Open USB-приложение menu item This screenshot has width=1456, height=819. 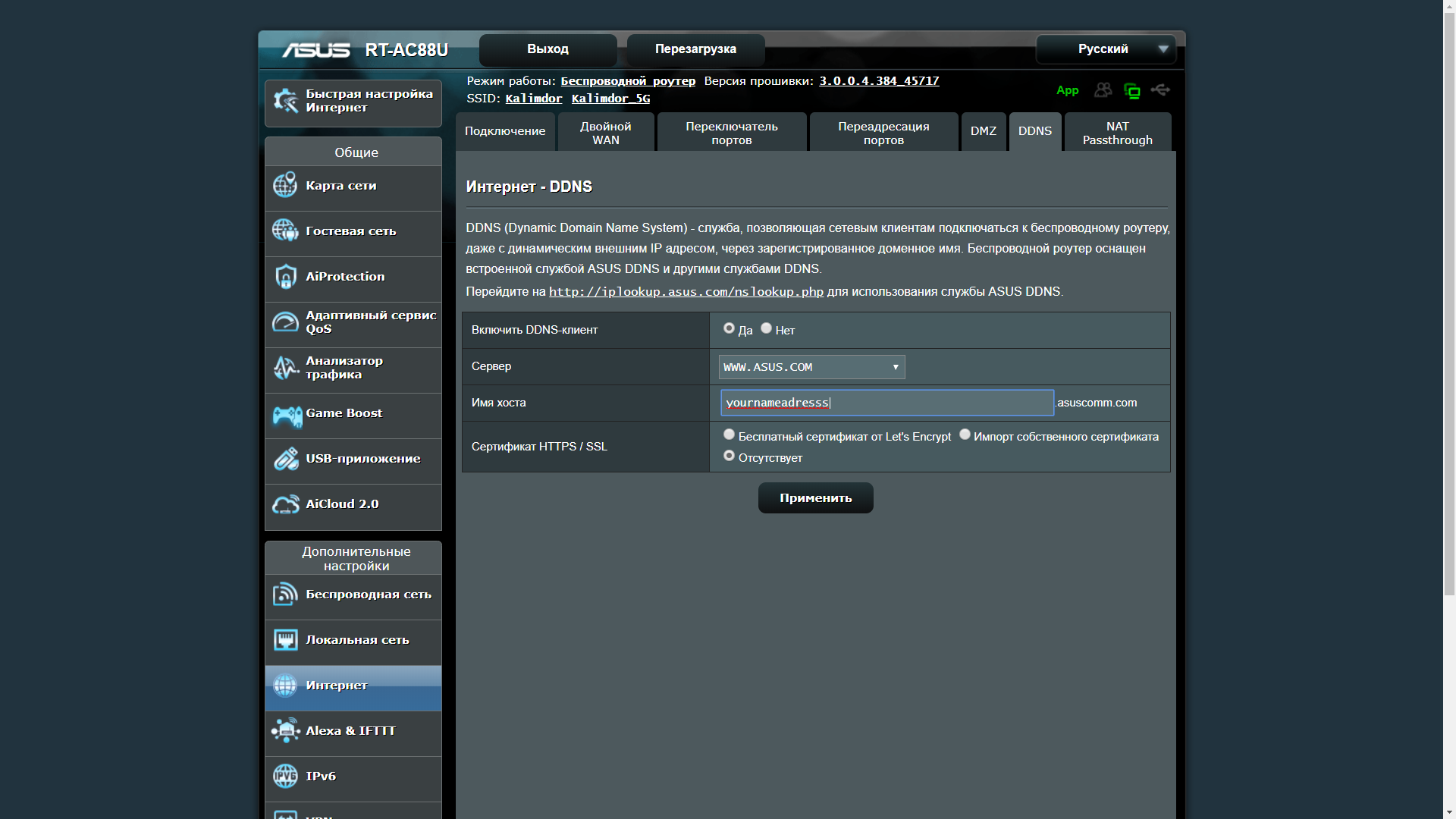[x=353, y=461]
